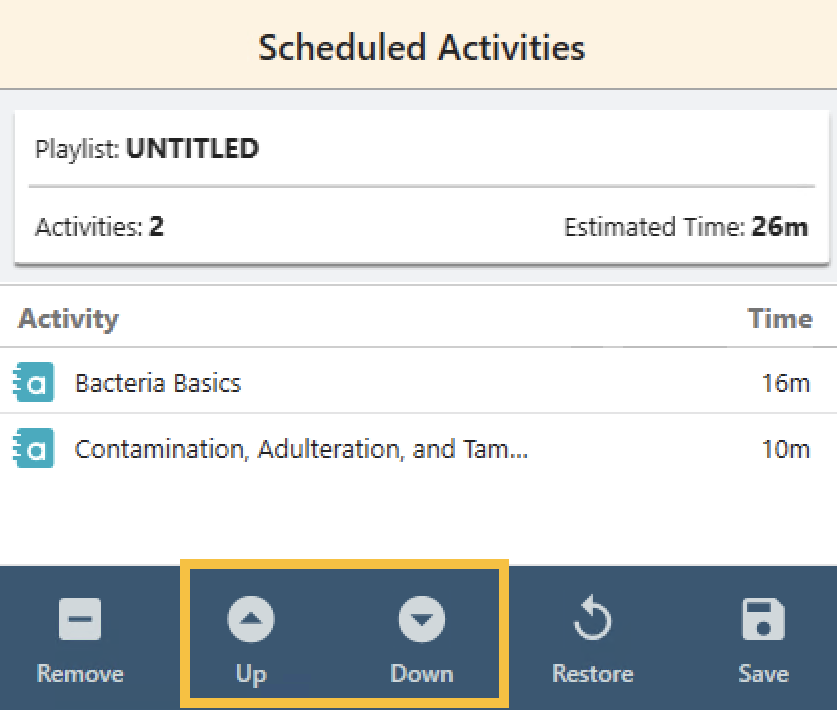The width and height of the screenshot is (837, 710).
Task: Click the floppy disk Save icon
Action: [763, 618]
